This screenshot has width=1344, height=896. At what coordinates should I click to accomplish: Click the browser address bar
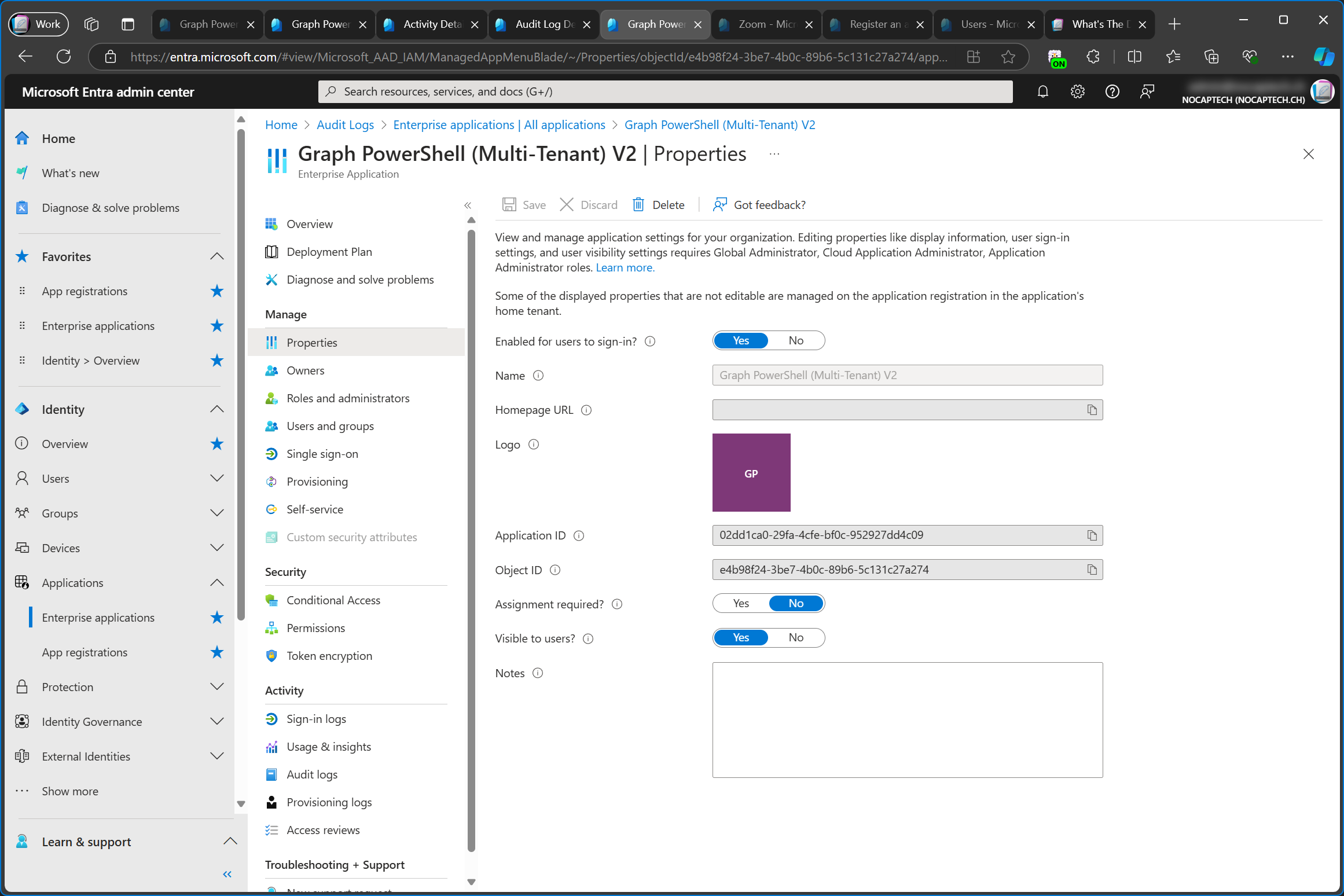[x=538, y=57]
